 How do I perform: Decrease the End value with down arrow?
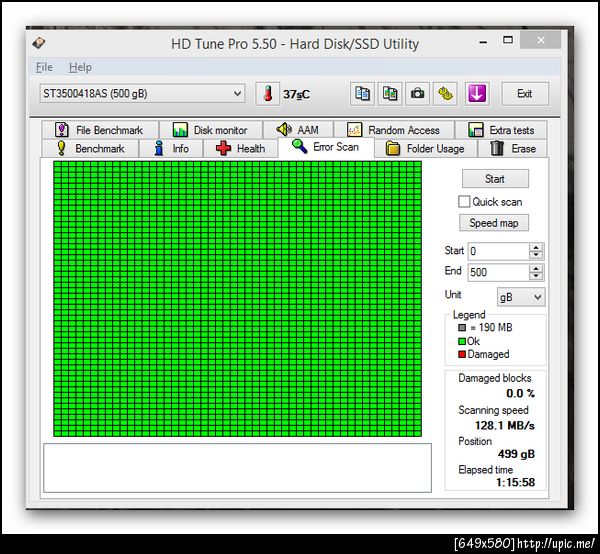[536, 276]
